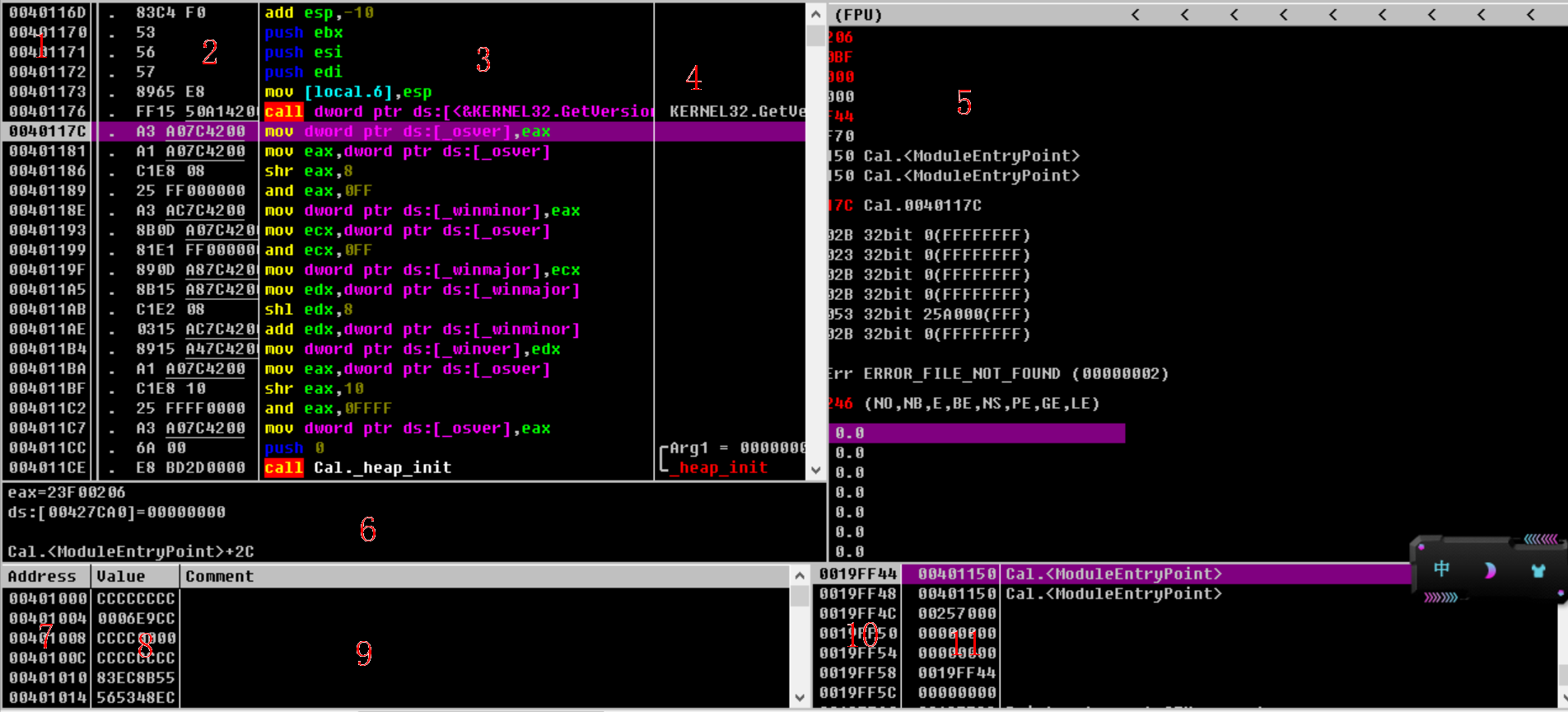Select the 'push edi' instruction

click(304, 73)
